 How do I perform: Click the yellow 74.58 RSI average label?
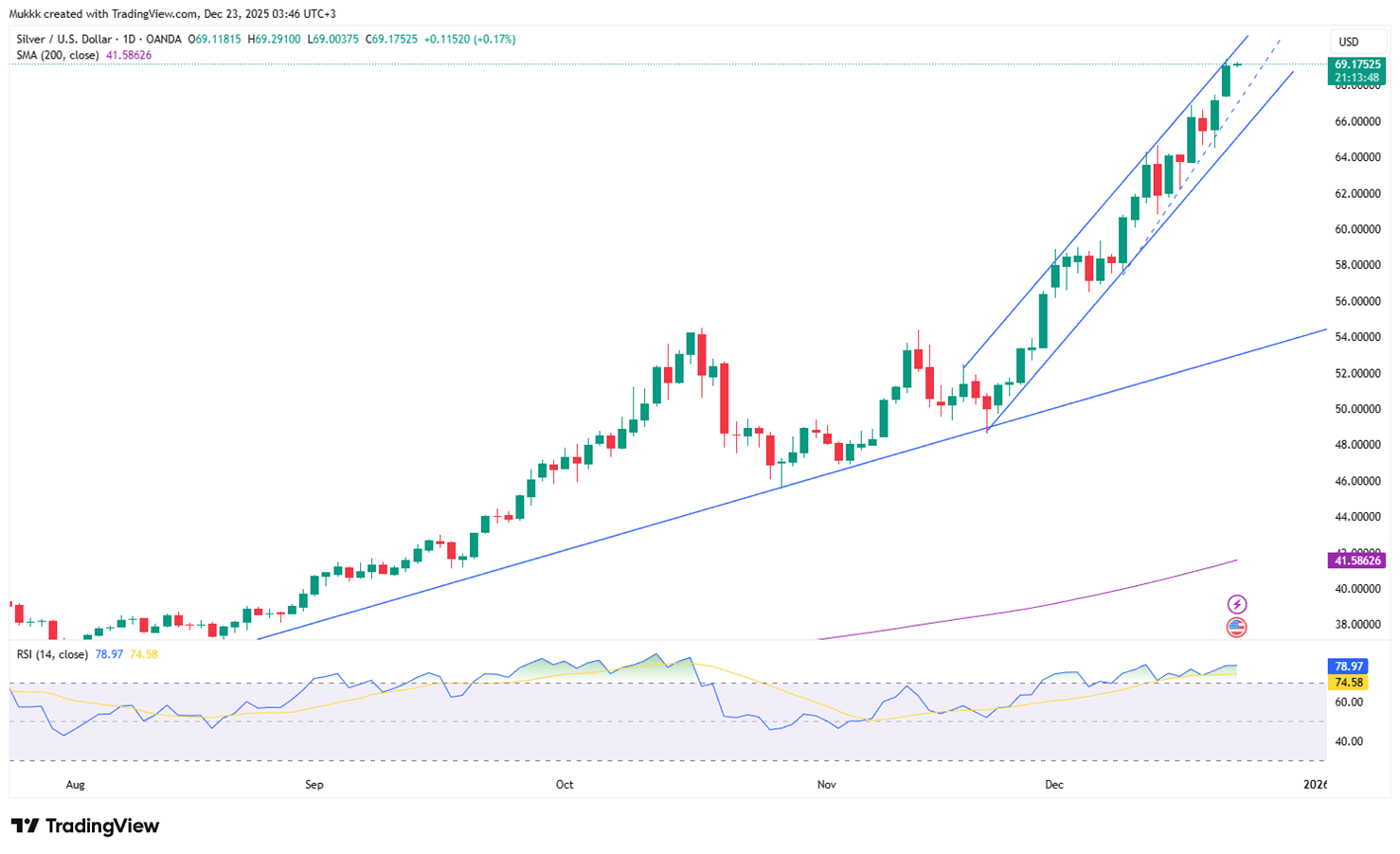(1349, 683)
